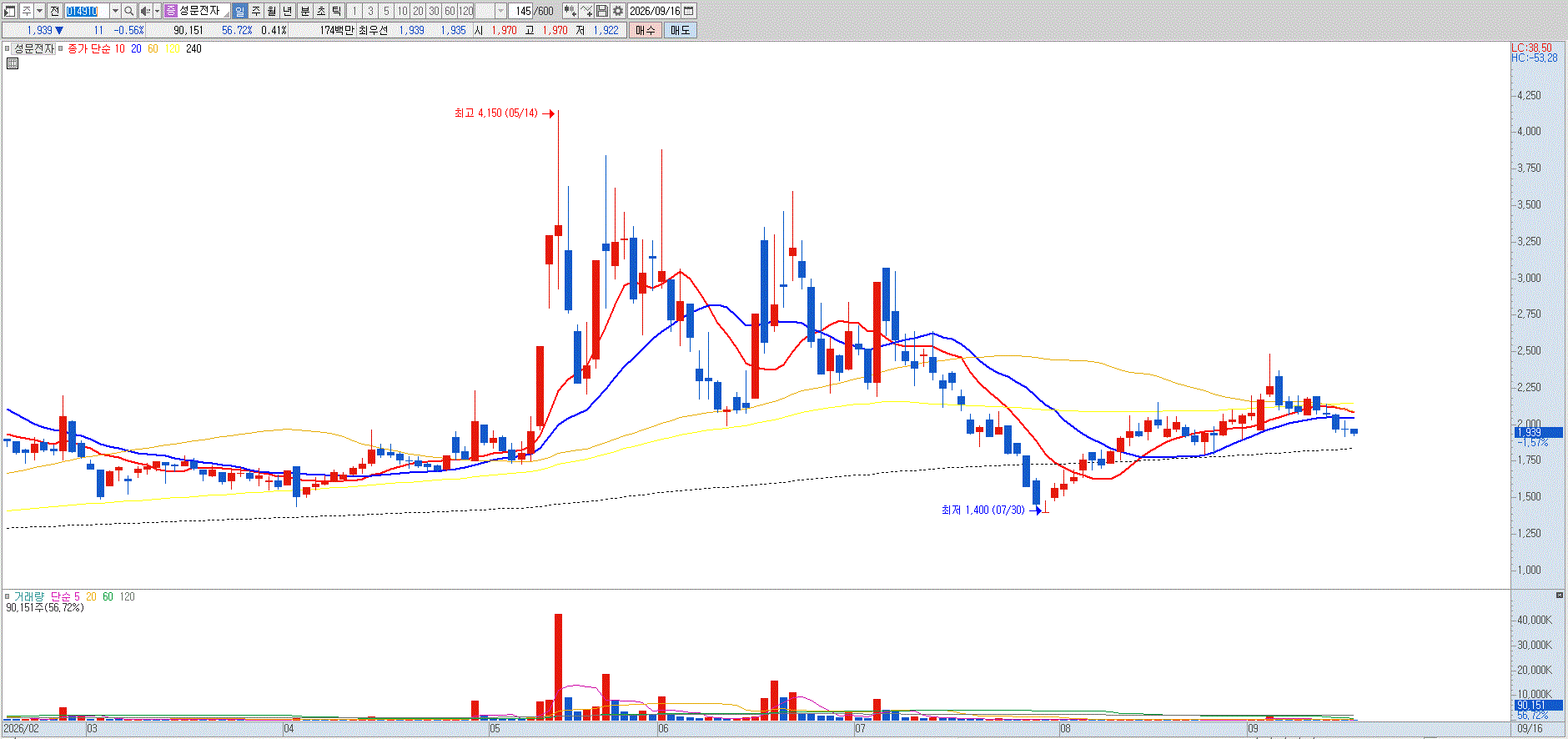Click the window layout icon at top-left
The height and width of the screenshot is (739, 1568).
(x=10, y=11)
